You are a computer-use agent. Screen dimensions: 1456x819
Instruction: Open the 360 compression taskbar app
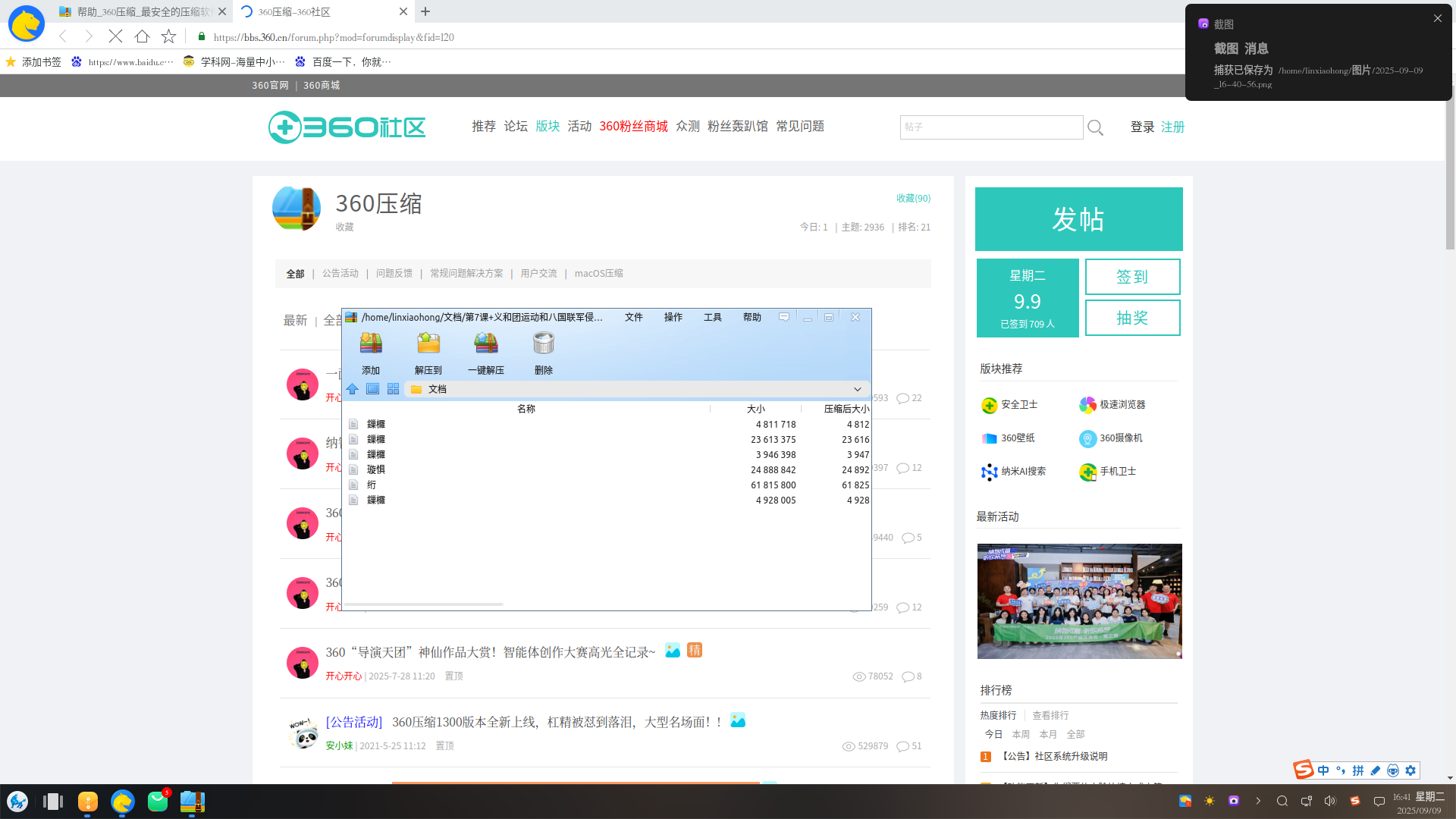click(x=193, y=802)
